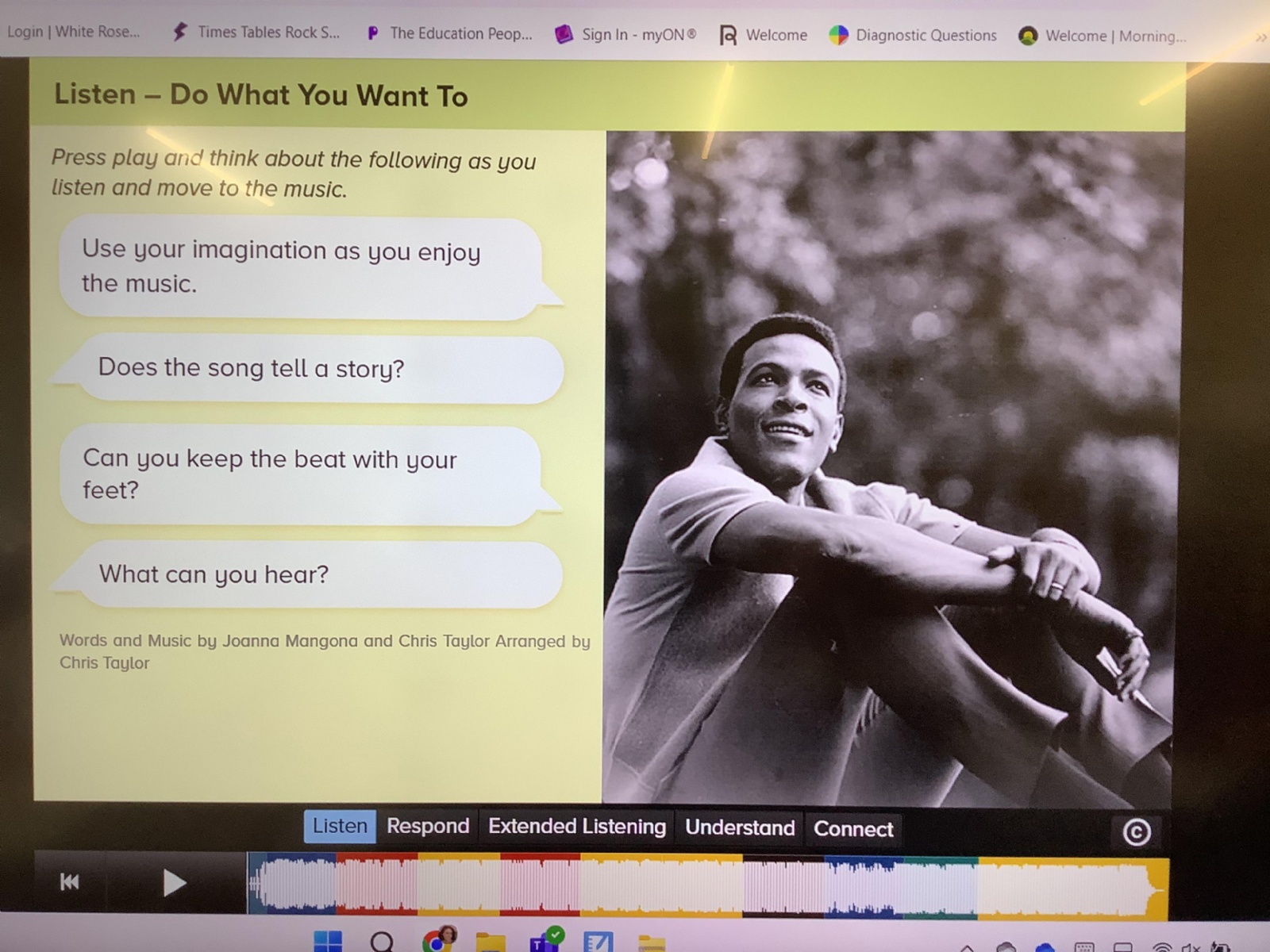This screenshot has width=1270, height=952.
Task: Click the Times Tables Rock Stars lightning icon
Action: point(180,32)
